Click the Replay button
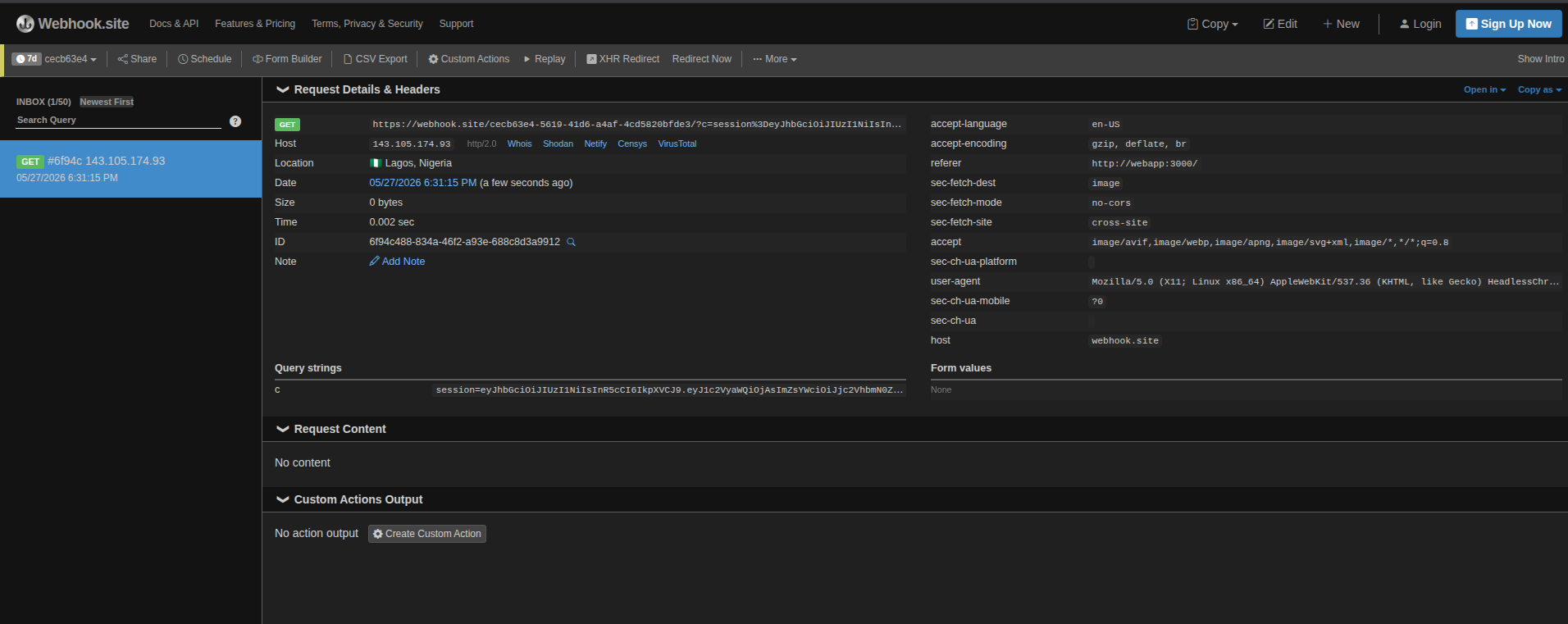Screen dimensions: 1568x624 [x=545, y=59]
